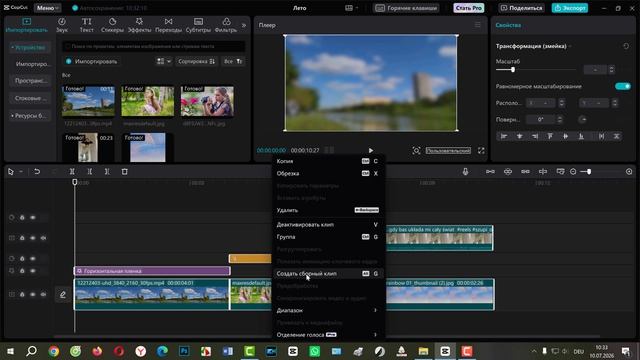Open the Пользовательский aspect ratio dropdown
Image resolution: width=640 pixels, height=360 pixels.
pyautogui.click(x=448, y=151)
